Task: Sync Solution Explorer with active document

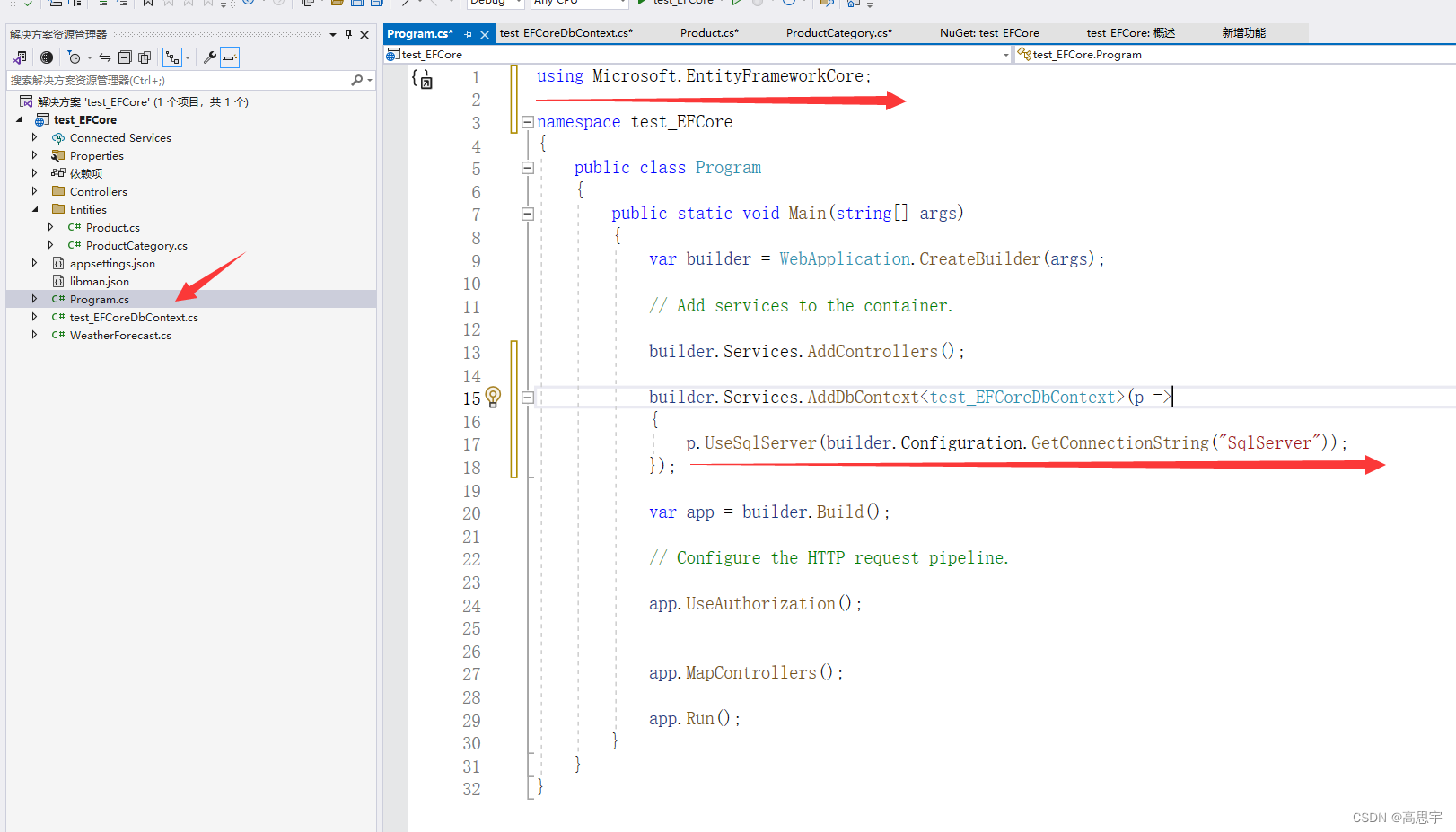Action: (105, 57)
